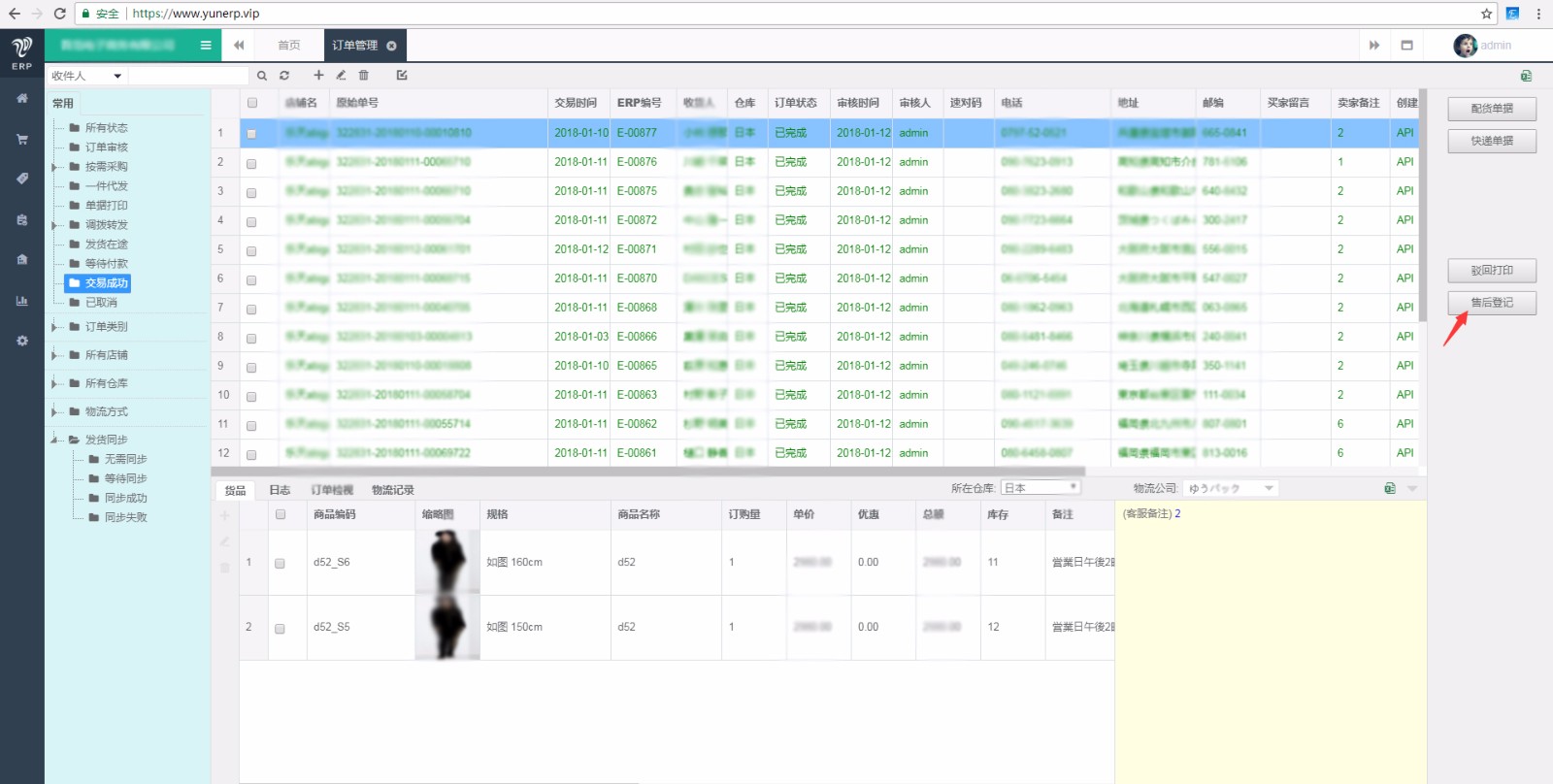Click browser bookmark star icon
Image resolution: width=1553 pixels, height=784 pixels.
(1486, 14)
